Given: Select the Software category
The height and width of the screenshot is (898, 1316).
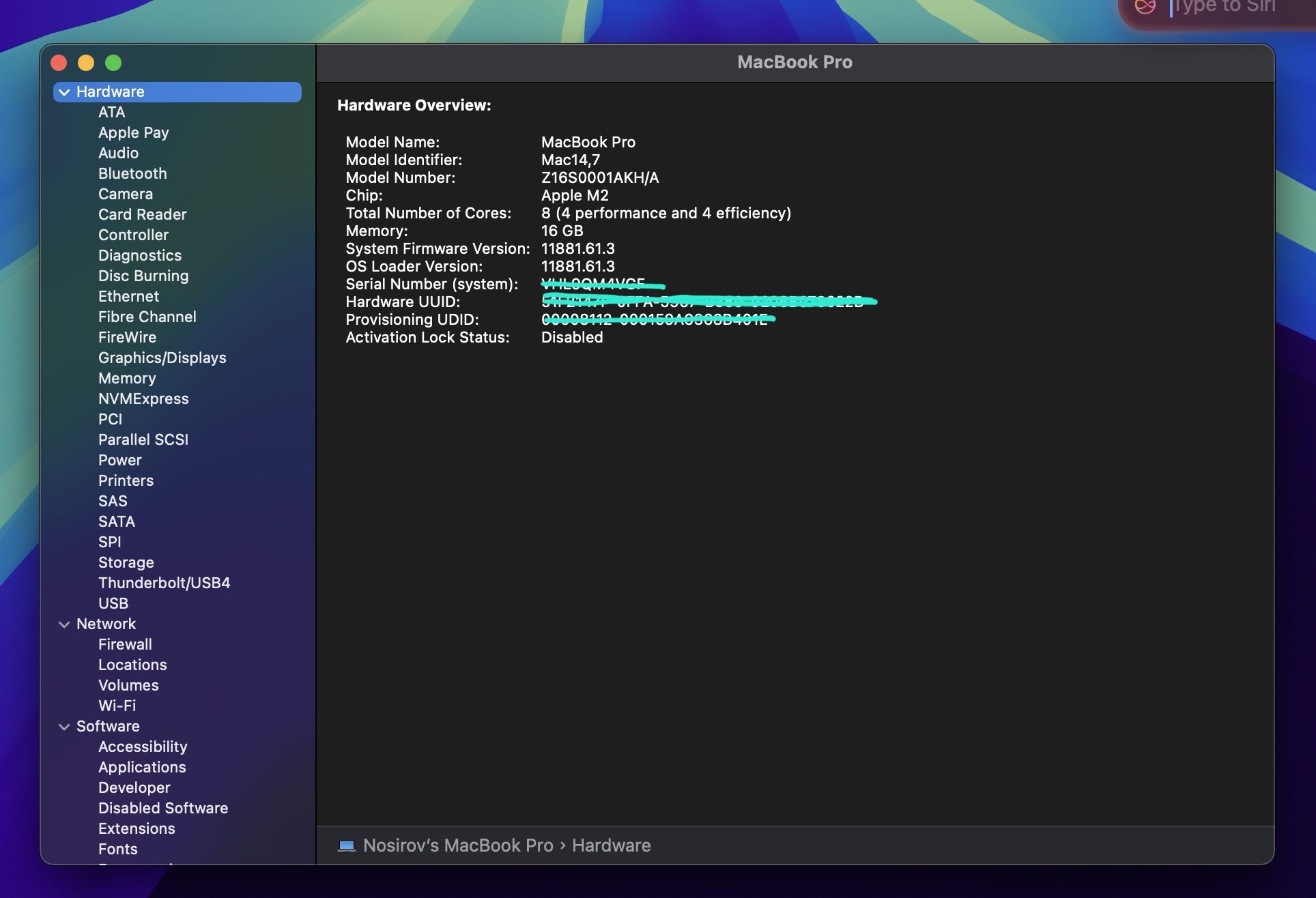Looking at the screenshot, I should pyautogui.click(x=108, y=727).
